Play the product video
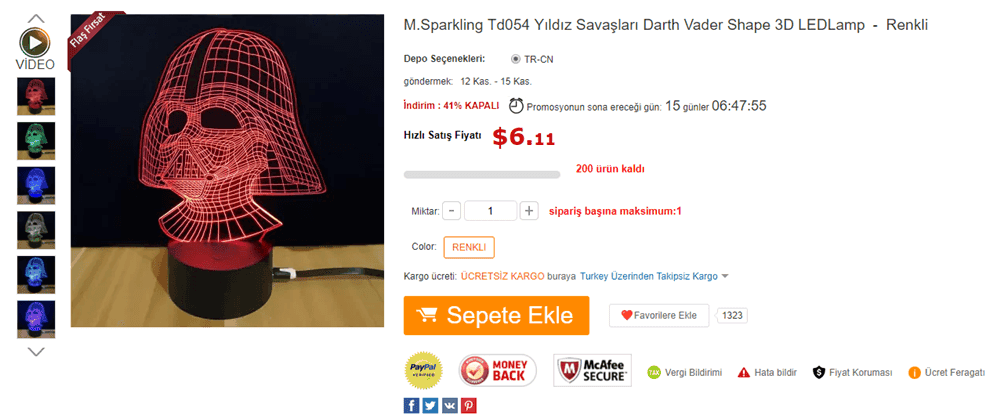Viewport: 1000px width, 418px height. click(x=35, y=42)
